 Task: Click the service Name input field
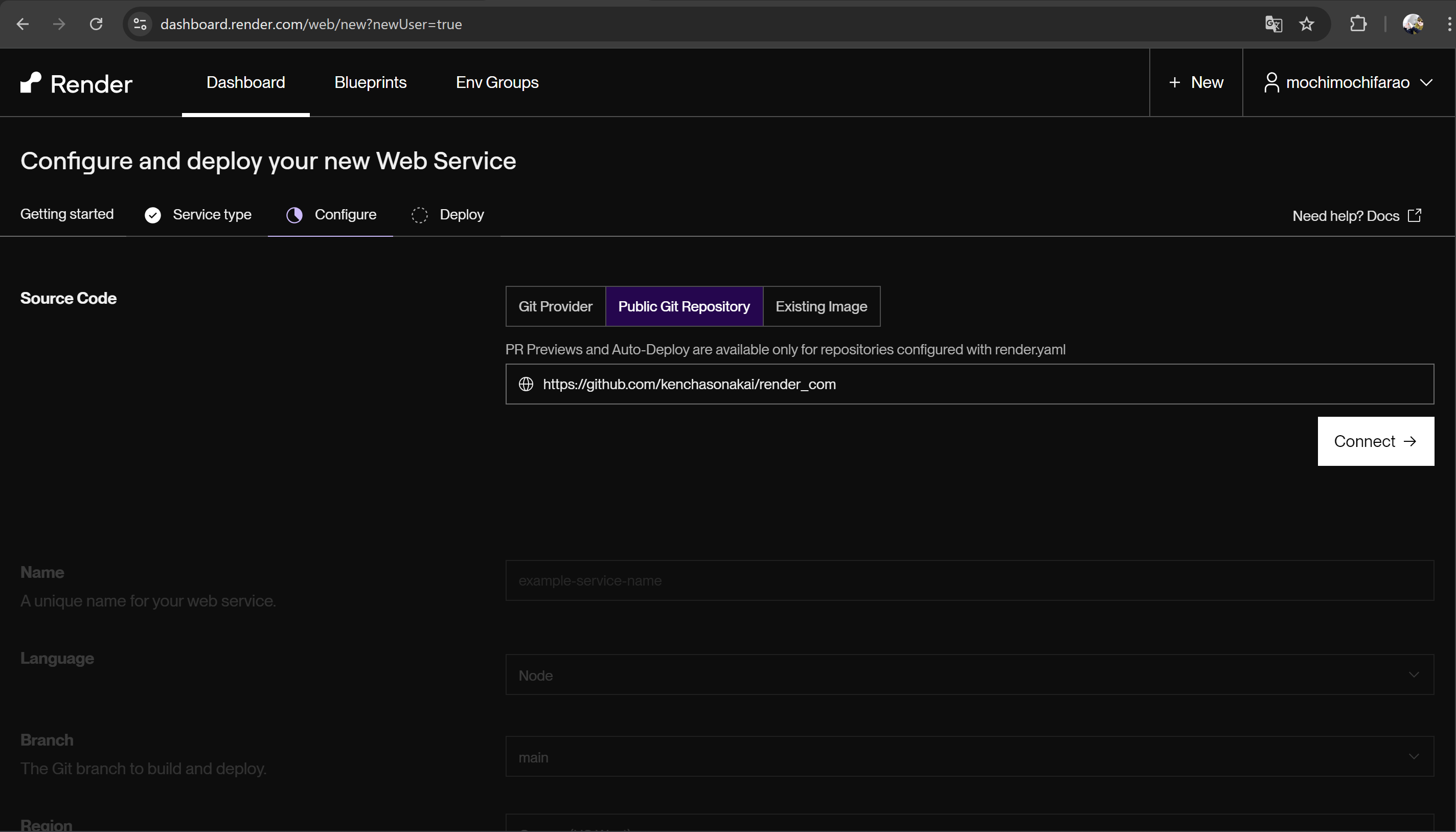coord(969,580)
